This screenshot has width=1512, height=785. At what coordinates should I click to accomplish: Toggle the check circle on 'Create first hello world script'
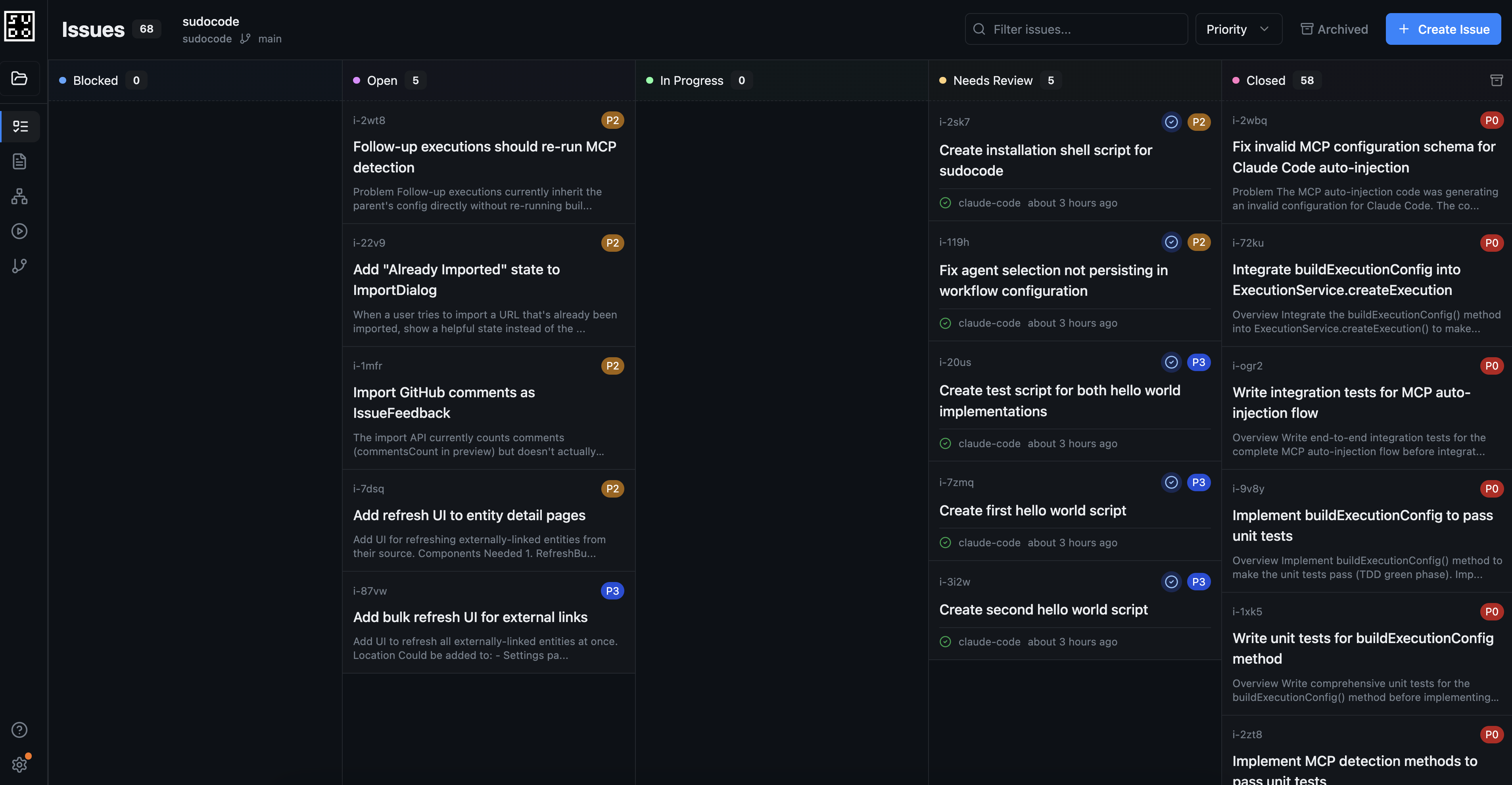coord(1171,482)
